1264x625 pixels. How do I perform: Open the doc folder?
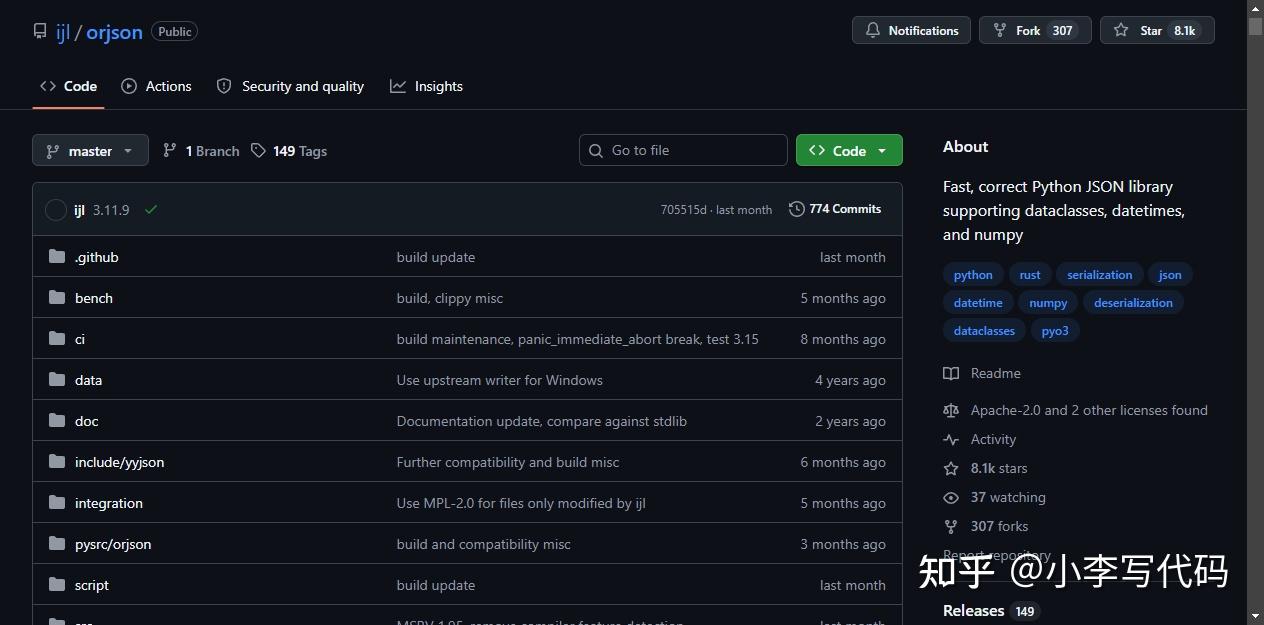(87, 421)
